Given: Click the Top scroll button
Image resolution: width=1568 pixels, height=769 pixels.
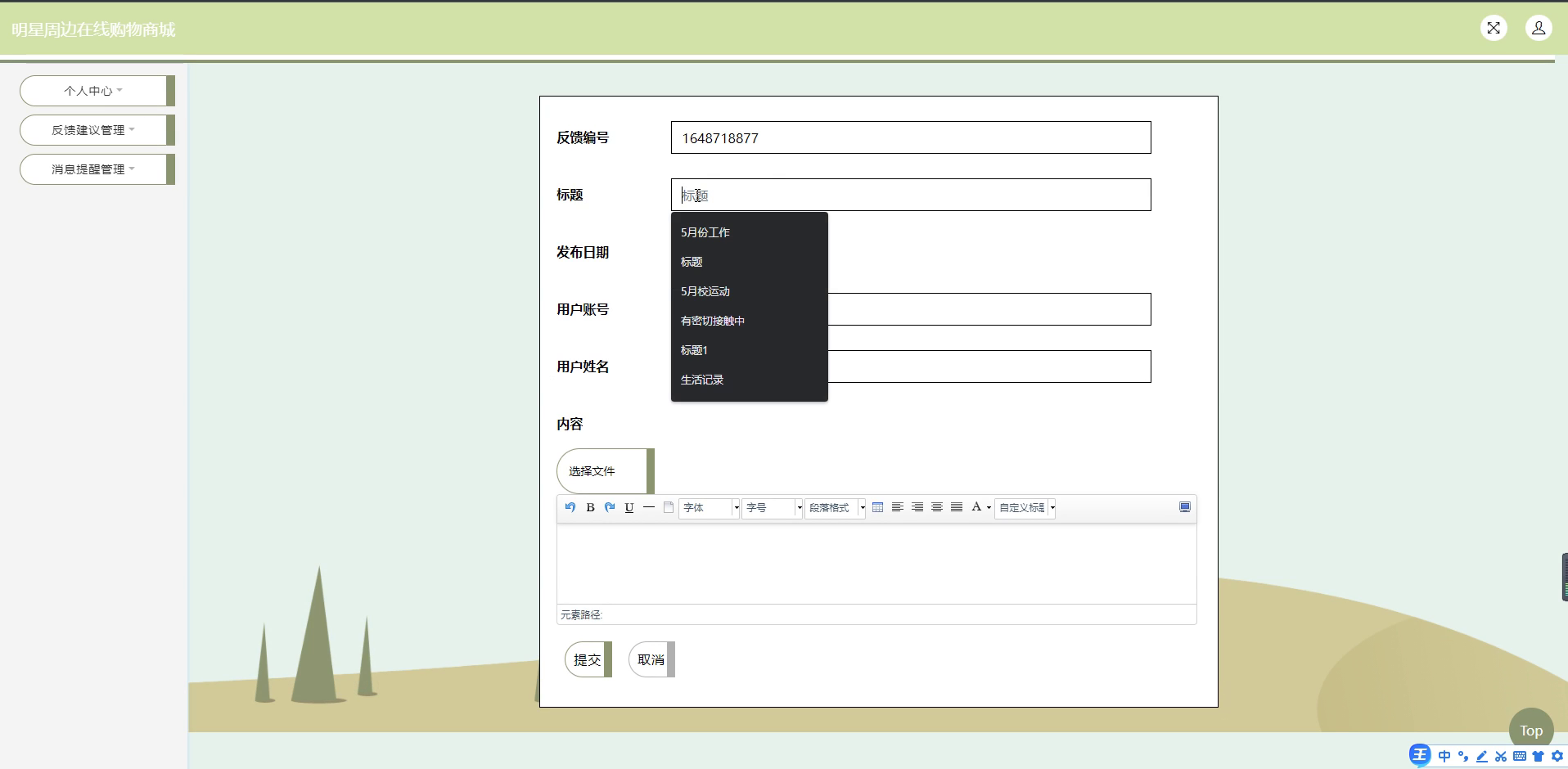Looking at the screenshot, I should click(x=1531, y=730).
